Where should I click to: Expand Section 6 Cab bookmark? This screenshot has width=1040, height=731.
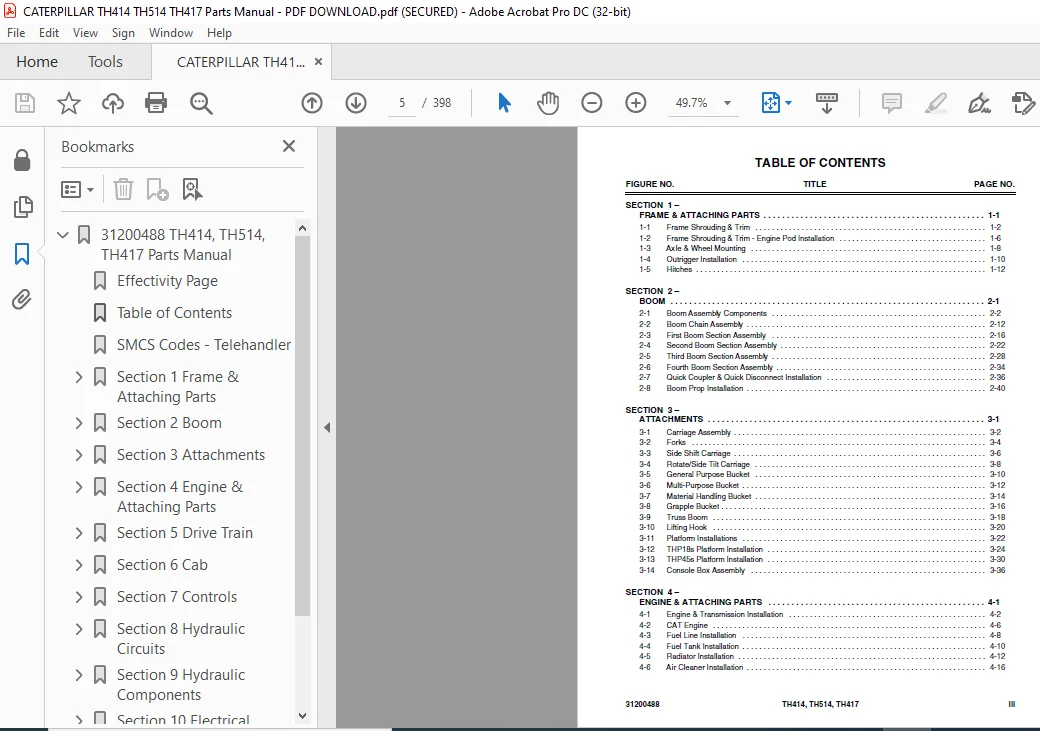(79, 565)
